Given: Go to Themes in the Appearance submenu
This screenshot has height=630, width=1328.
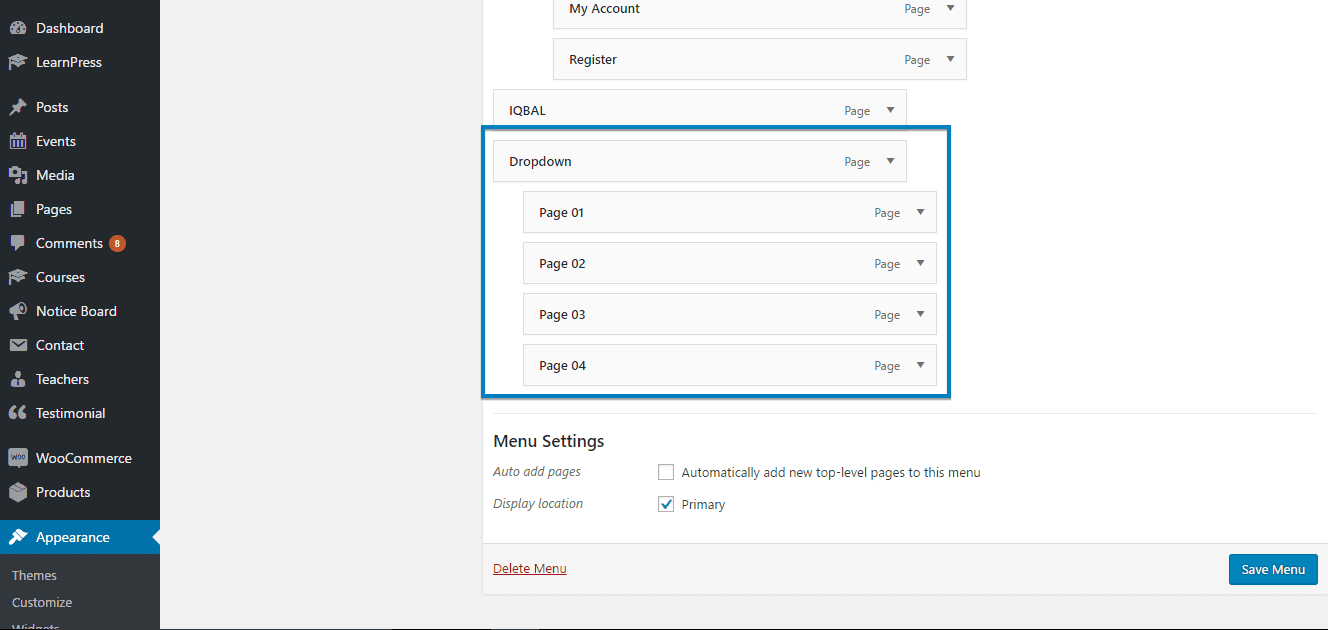Looking at the screenshot, I should point(34,575).
